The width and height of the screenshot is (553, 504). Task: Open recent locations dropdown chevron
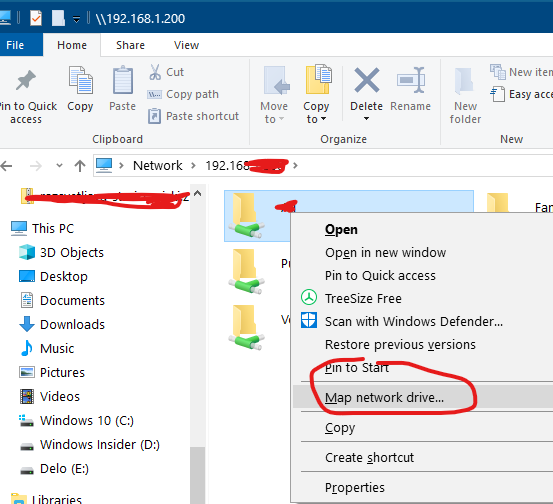tap(59, 165)
